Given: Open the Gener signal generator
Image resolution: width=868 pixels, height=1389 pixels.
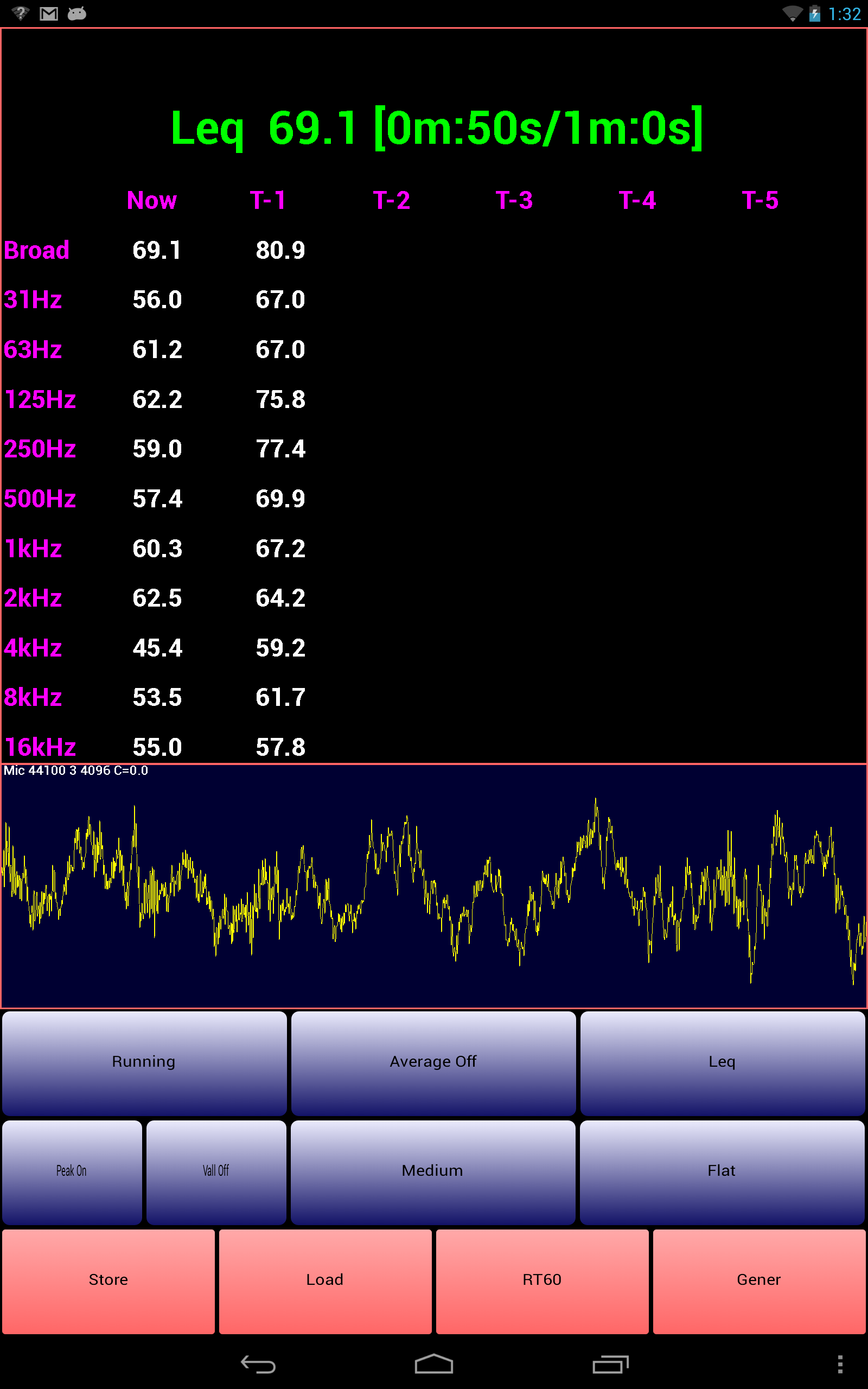Looking at the screenshot, I should pyautogui.click(x=759, y=1282).
